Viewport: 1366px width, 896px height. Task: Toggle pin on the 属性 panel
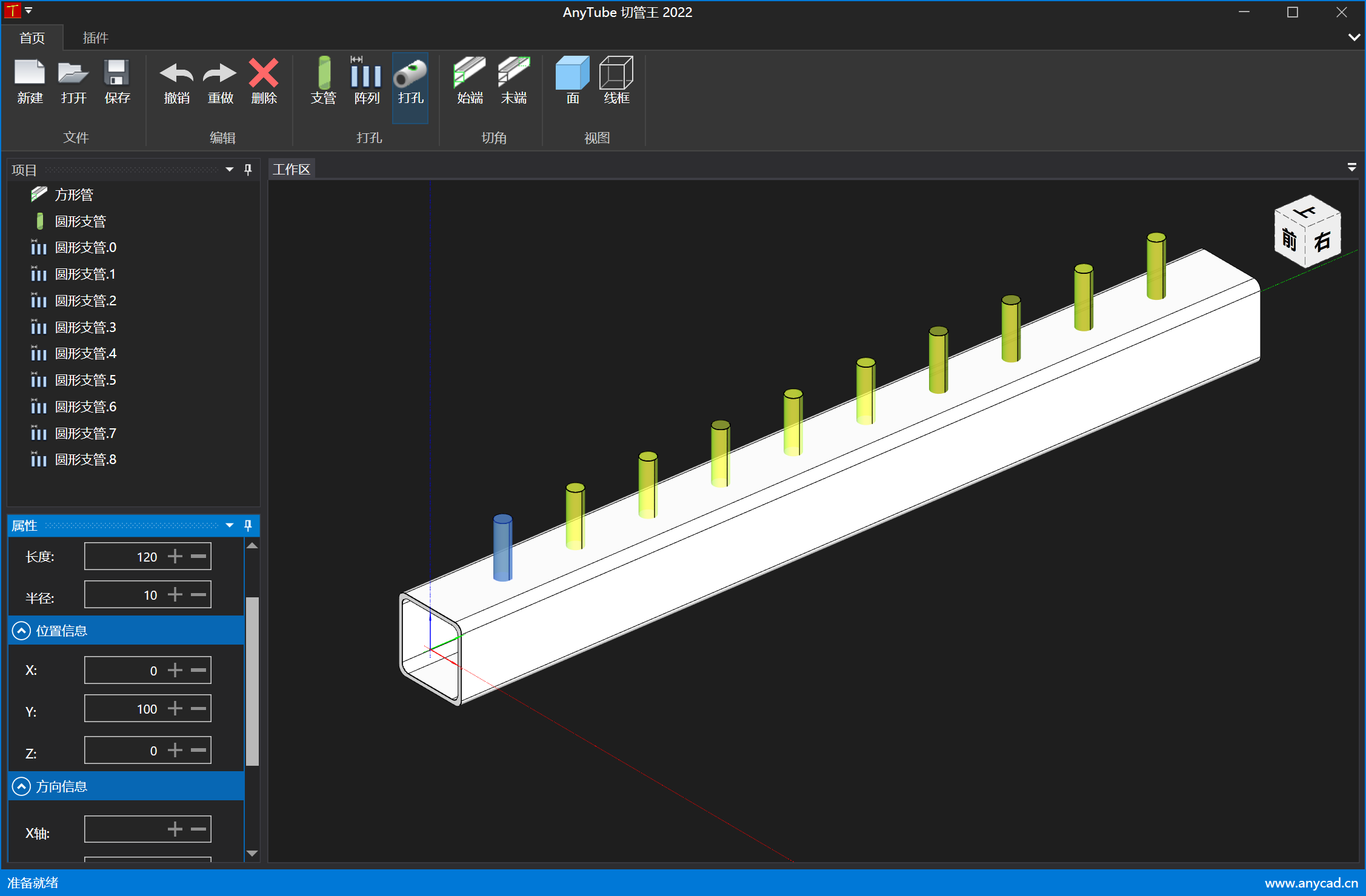click(x=248, y=525)
